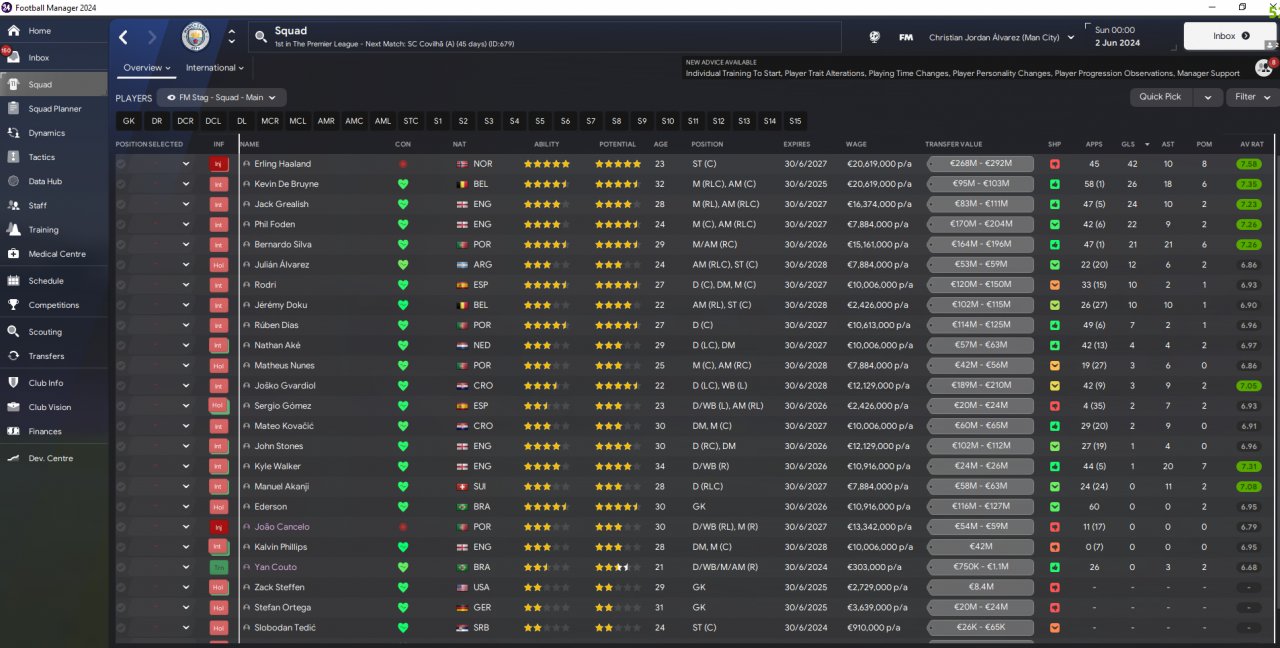Click the FM logo menu
Image resolution: width=1280 pixels, height=648 pixels.
906,37
